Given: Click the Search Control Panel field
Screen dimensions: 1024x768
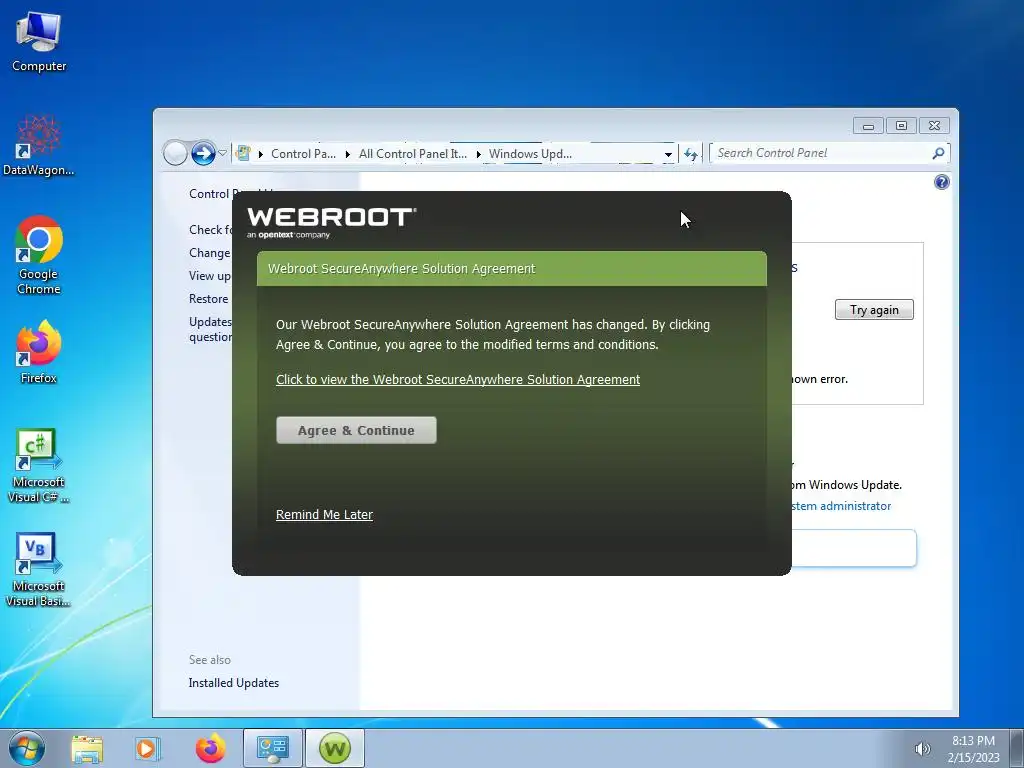Looking at the screenshot, I should (x=829, y=153).
